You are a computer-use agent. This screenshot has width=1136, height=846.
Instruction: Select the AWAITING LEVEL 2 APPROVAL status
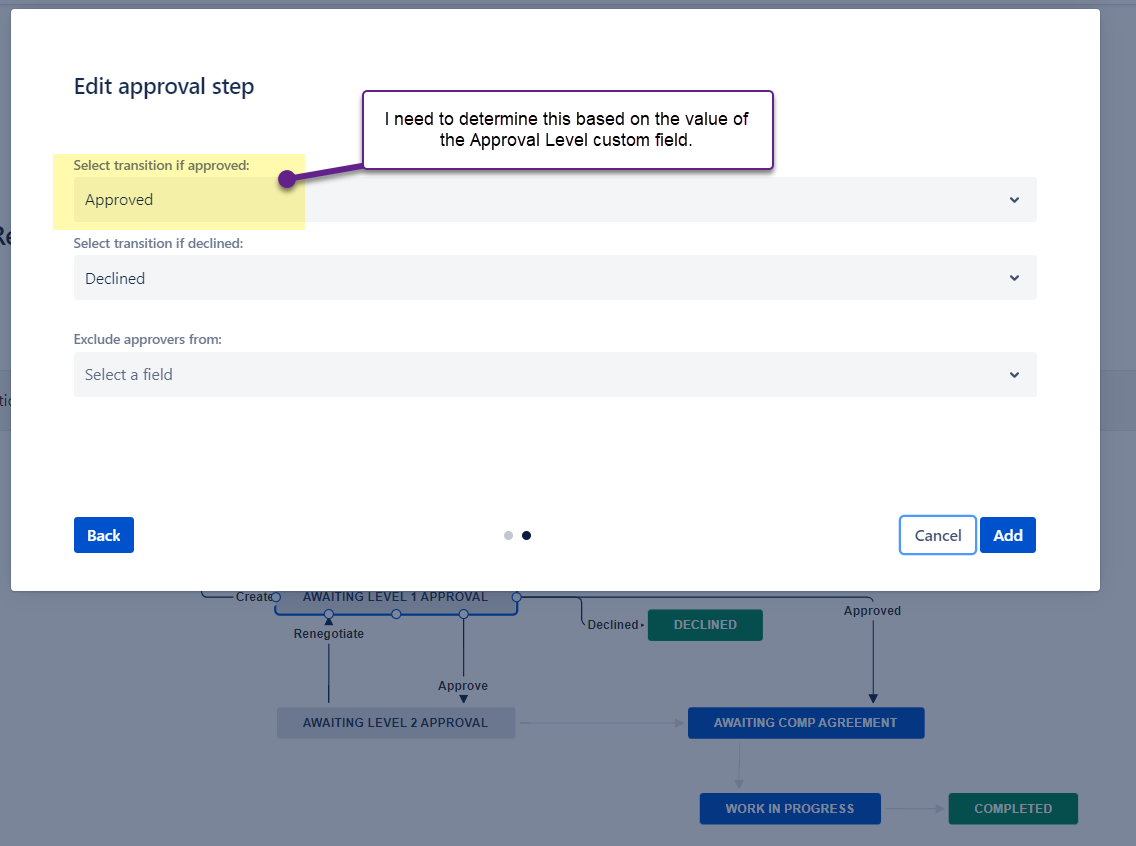tap(396, 722)
